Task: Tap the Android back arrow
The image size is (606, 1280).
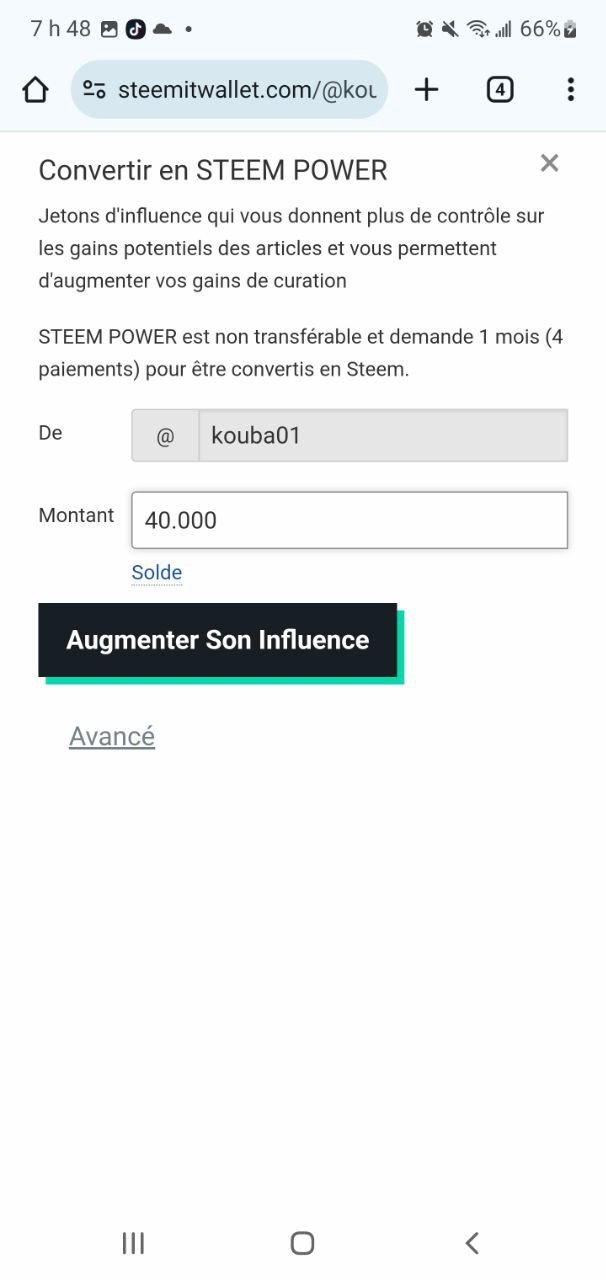Action: [472, 1243]
